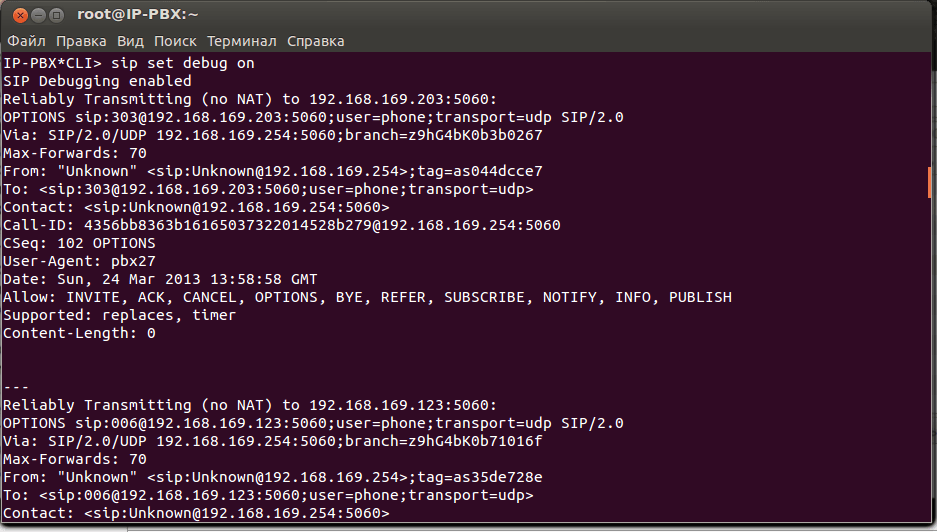
Task: Open the Терминал menu
Action: [241, 41]
